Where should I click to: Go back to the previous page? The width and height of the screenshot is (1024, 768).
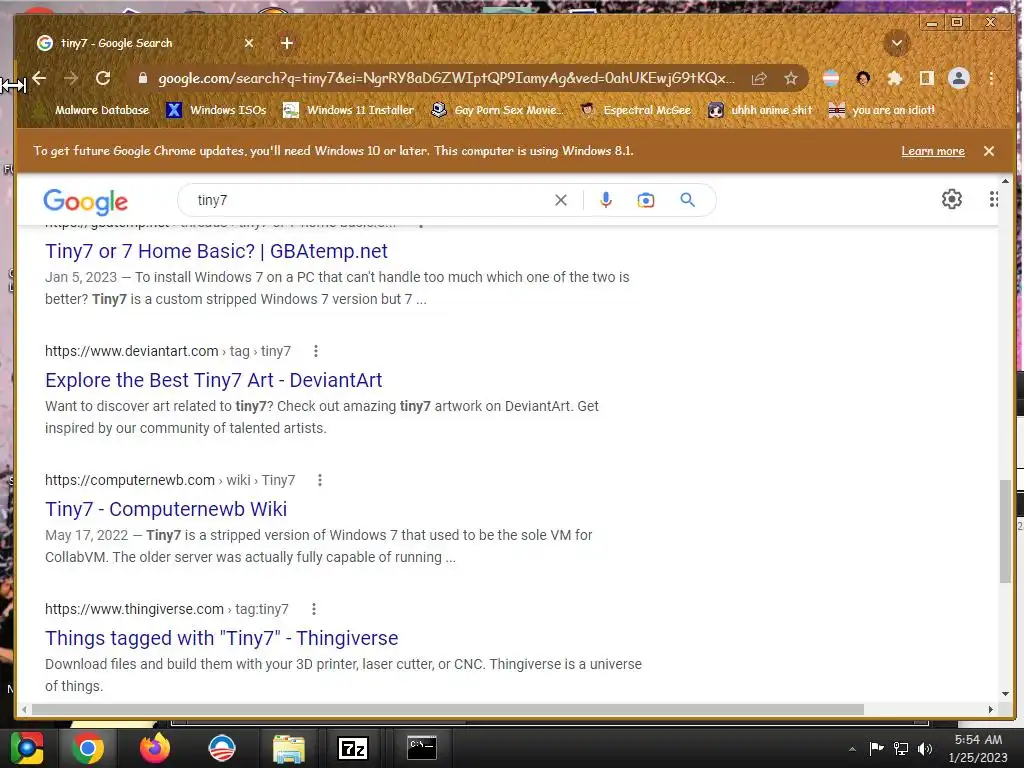[x=39, y=78]
